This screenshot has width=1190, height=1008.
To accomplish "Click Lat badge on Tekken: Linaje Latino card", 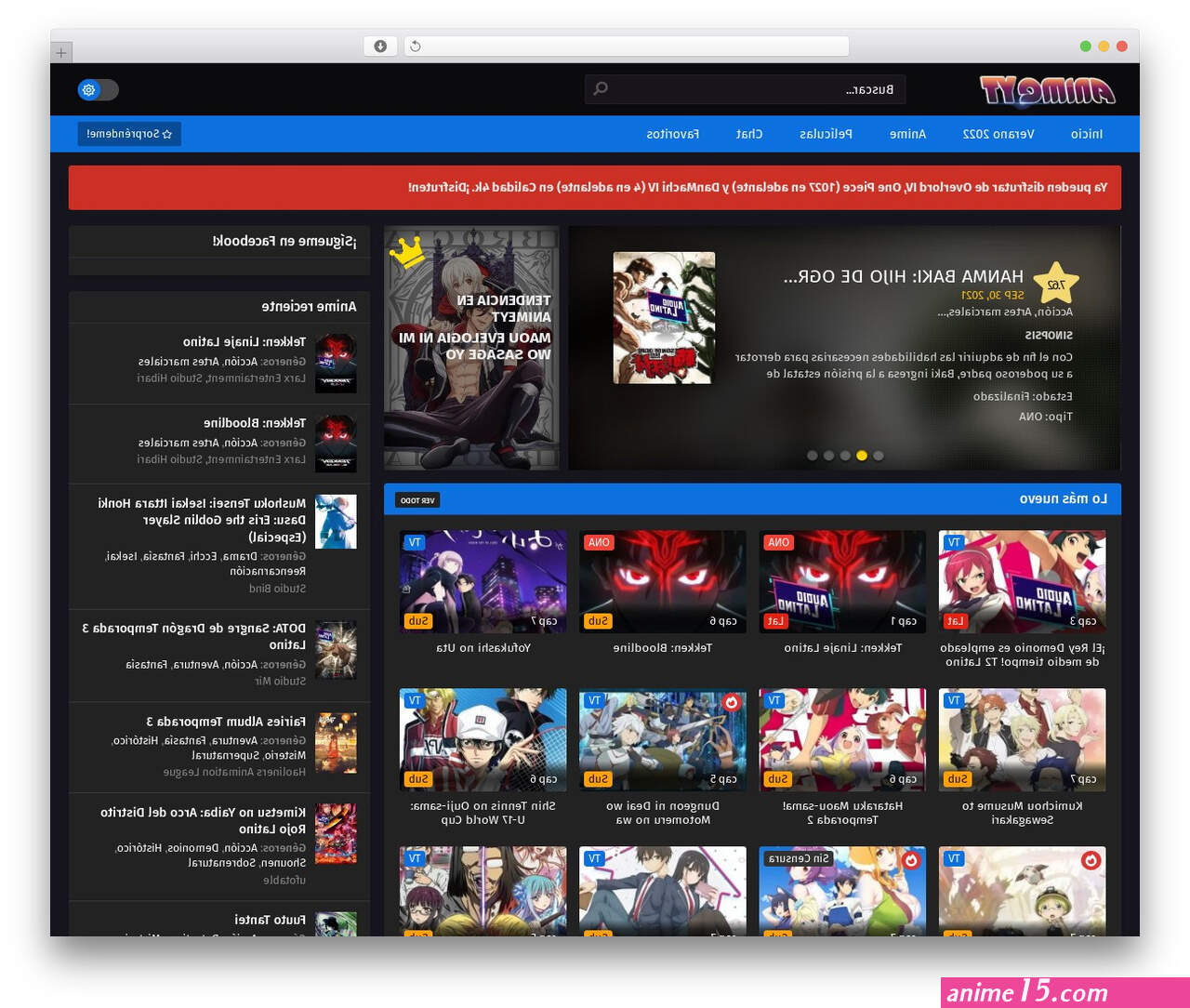I will [776, 621].
